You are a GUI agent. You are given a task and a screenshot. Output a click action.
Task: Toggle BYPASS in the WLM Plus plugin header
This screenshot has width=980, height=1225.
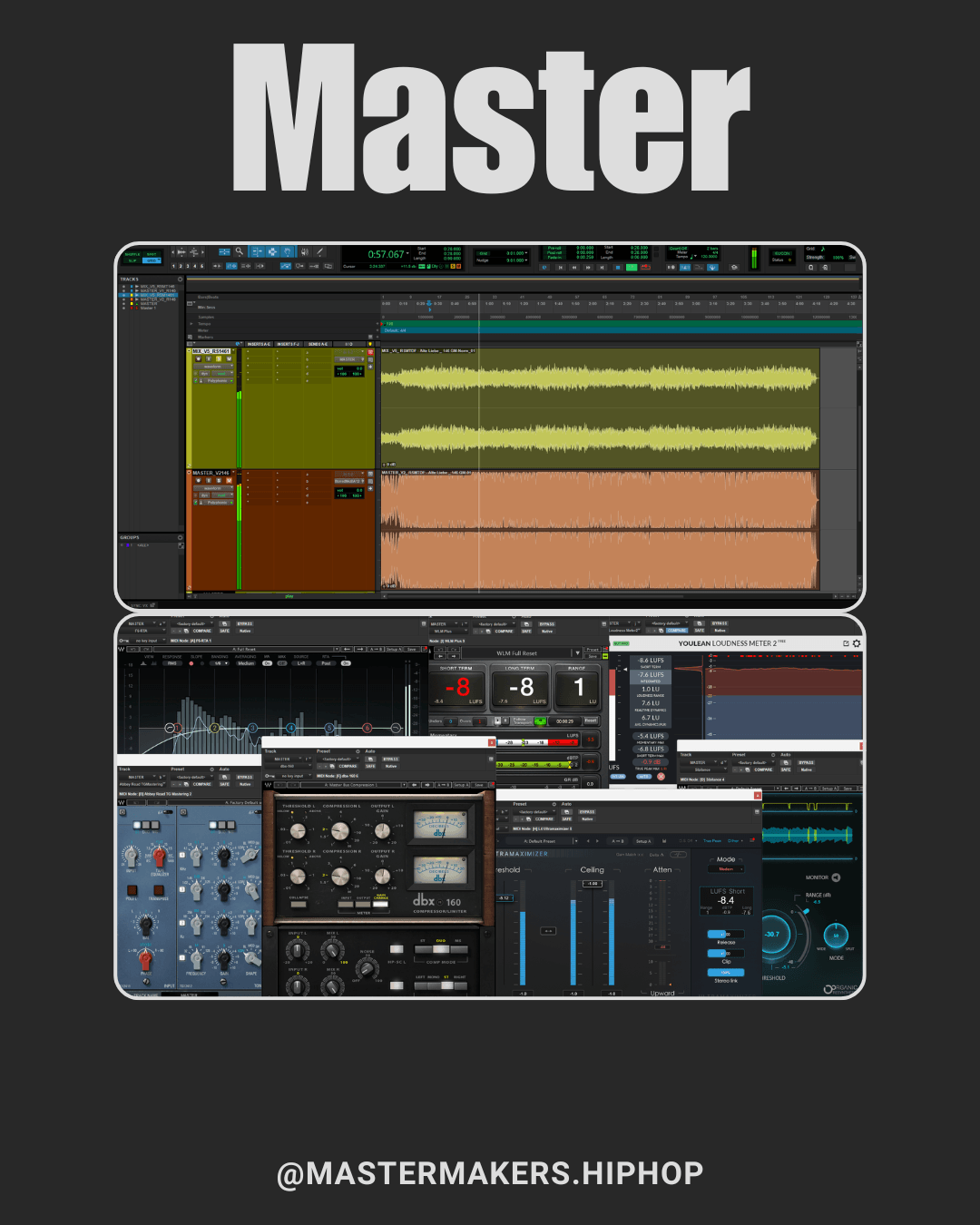(x=547, y=624)
